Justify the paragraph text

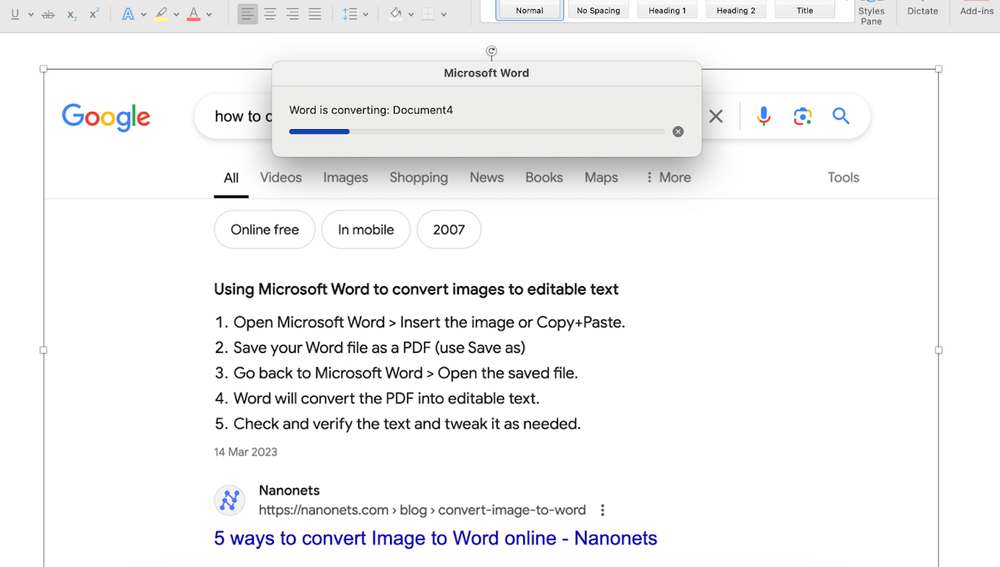315,14
